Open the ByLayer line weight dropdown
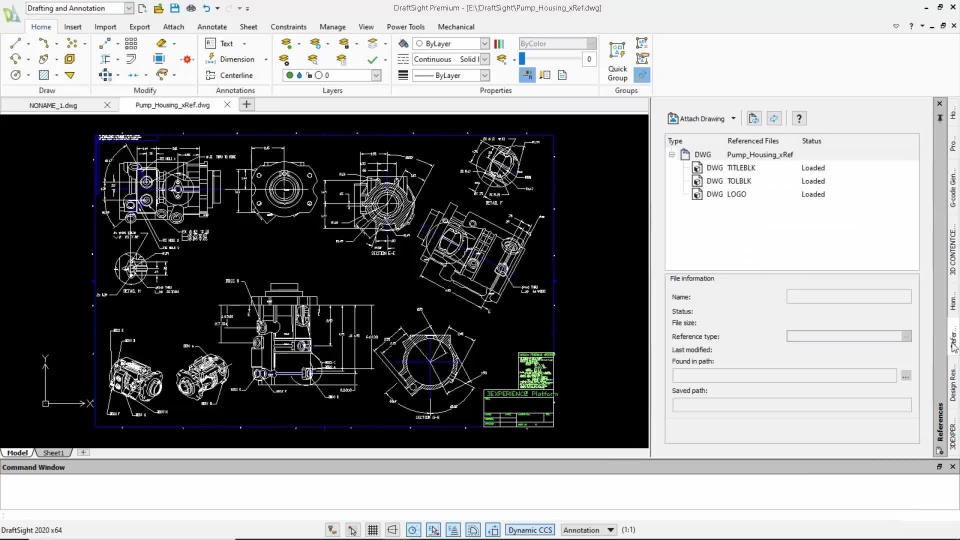The width and height of the screenshot is (960, 540). click(x=484, y=75)
